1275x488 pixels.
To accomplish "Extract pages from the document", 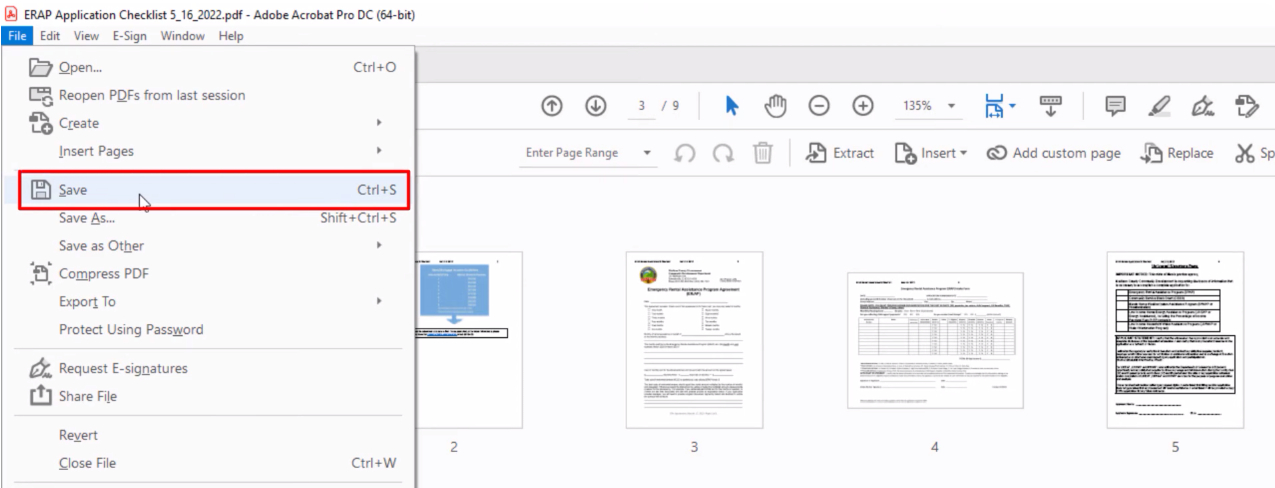I will pyautogui.click(x=840, y=153).
